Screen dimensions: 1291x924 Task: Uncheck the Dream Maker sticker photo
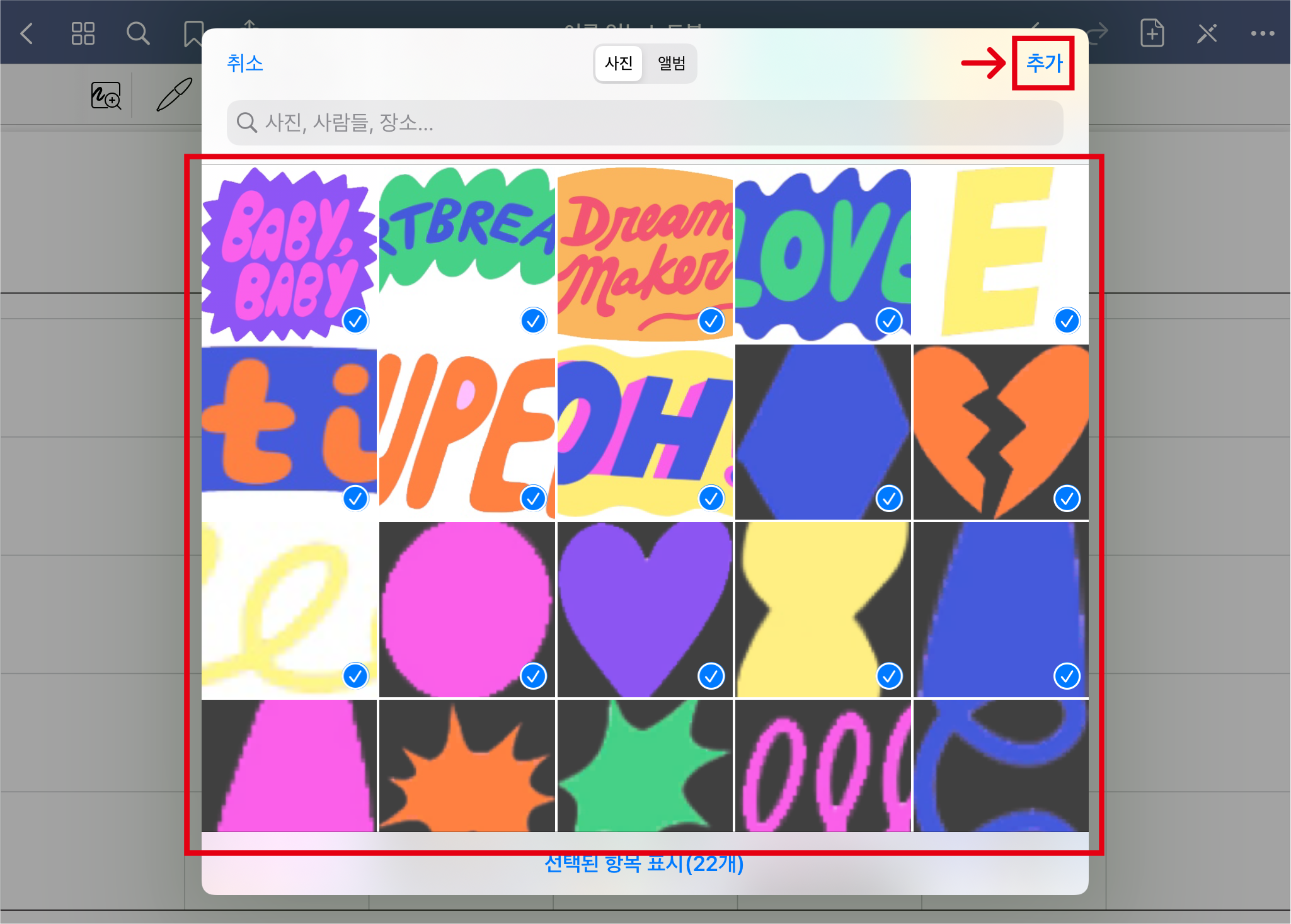[711, 321]
